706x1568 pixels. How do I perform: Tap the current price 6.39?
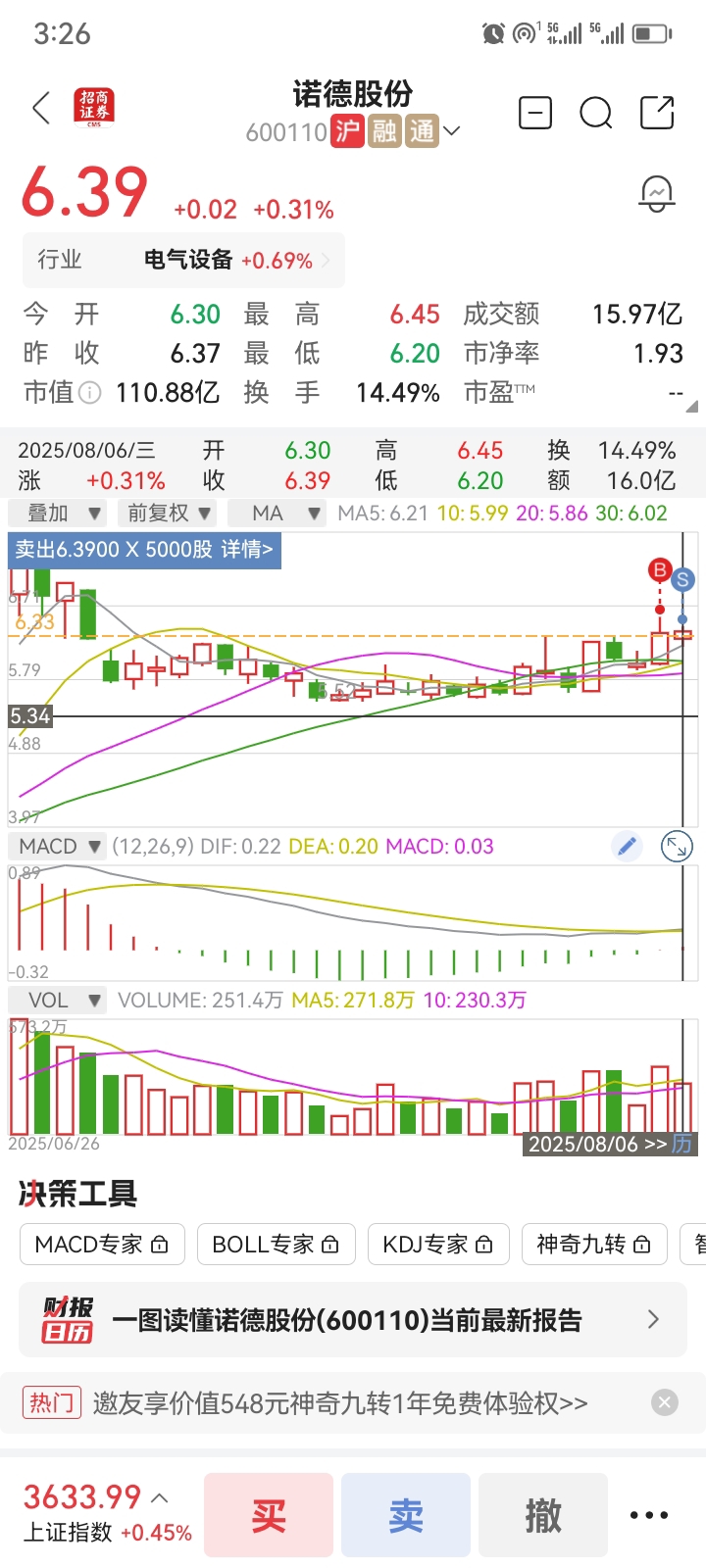(x=84, y=192)
